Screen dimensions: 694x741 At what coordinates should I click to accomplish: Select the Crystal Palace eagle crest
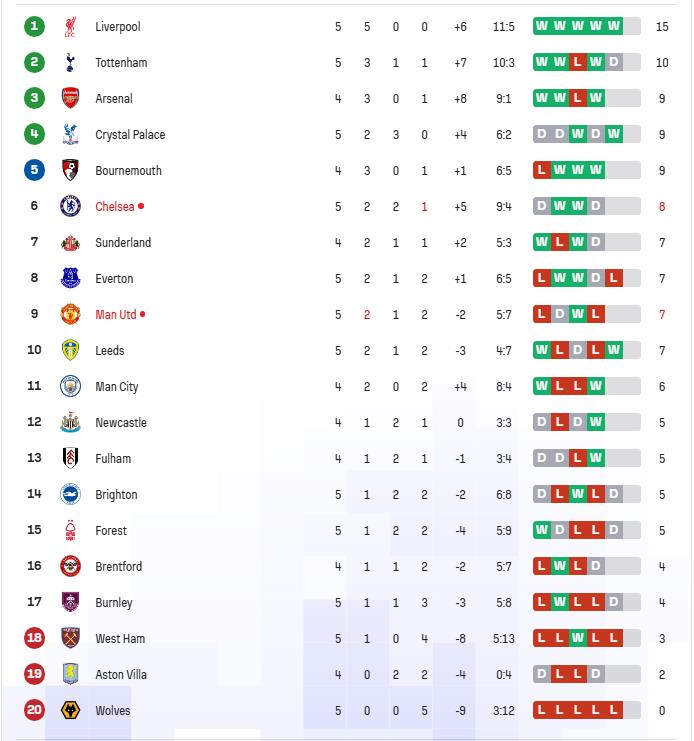70,134
